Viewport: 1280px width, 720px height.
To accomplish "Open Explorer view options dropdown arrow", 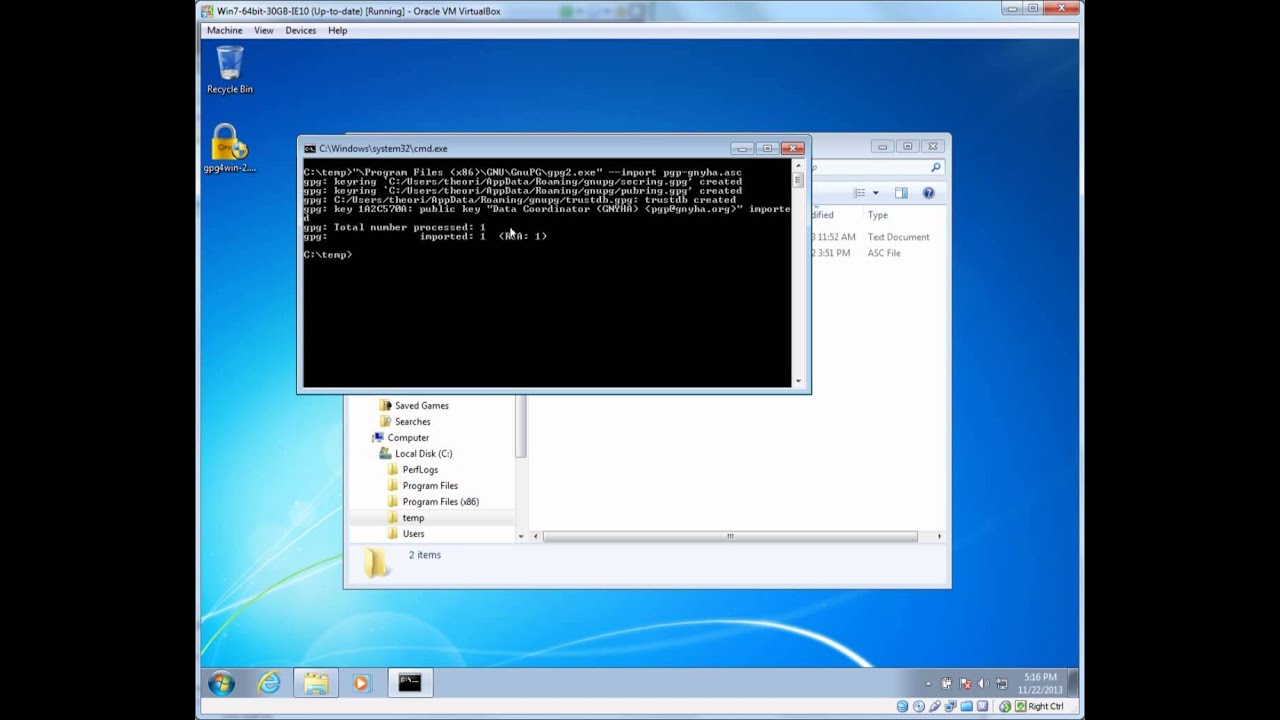I will pyautogui.click(x=875, y=193).
